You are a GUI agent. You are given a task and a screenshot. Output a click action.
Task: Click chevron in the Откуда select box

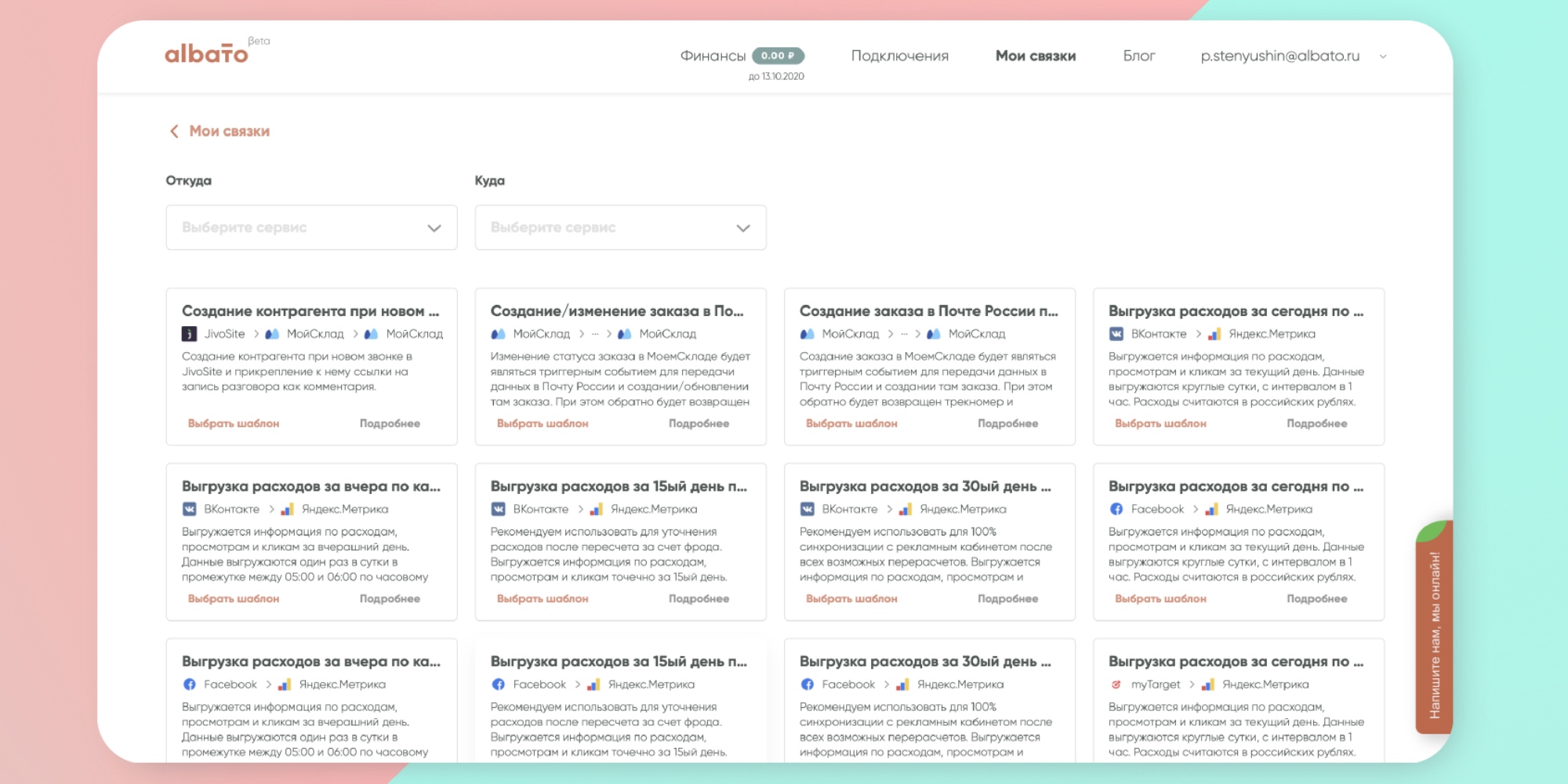pos(434,228)
